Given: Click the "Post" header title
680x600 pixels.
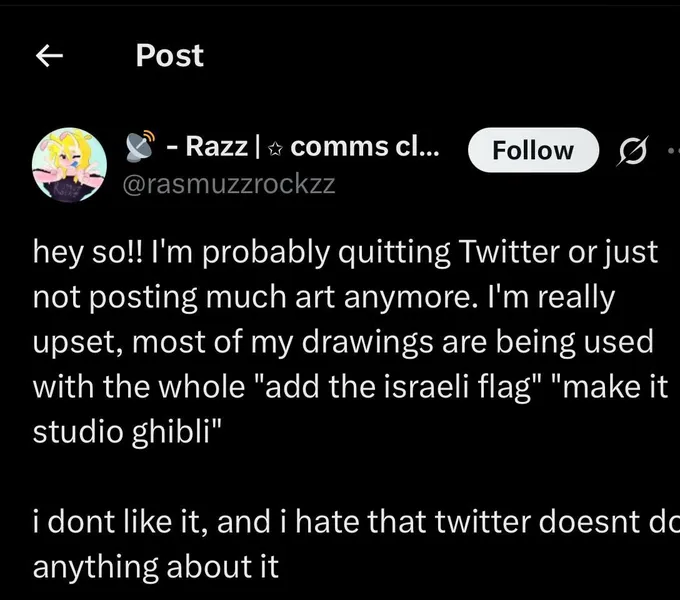Looking at the screenshot, I should tap(169, 57).
